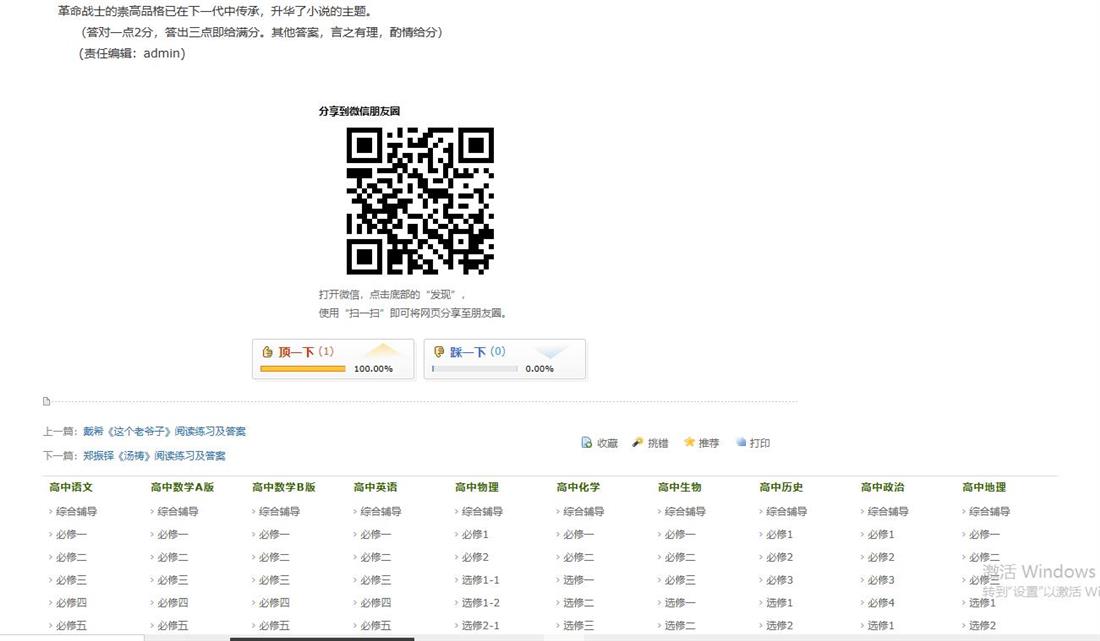Select 综合辅导 under 高中英语
This screenshot has height=641, width=1100.
click(x=380, y=511)
